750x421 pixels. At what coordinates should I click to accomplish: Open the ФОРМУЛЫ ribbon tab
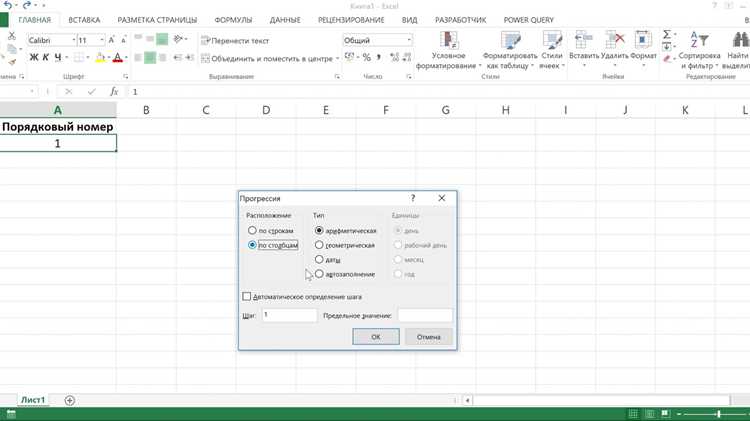(x=233, y=20)
